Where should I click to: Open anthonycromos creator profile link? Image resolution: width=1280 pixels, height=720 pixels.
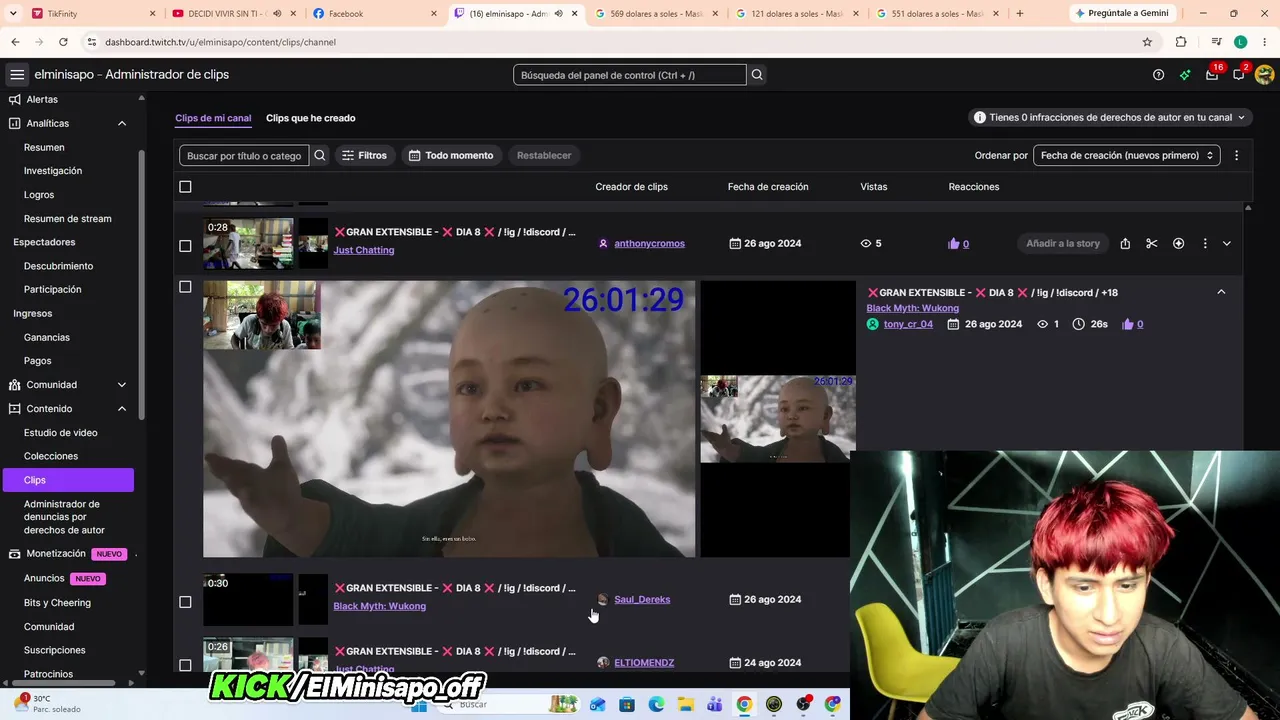(x=649, y=244)
